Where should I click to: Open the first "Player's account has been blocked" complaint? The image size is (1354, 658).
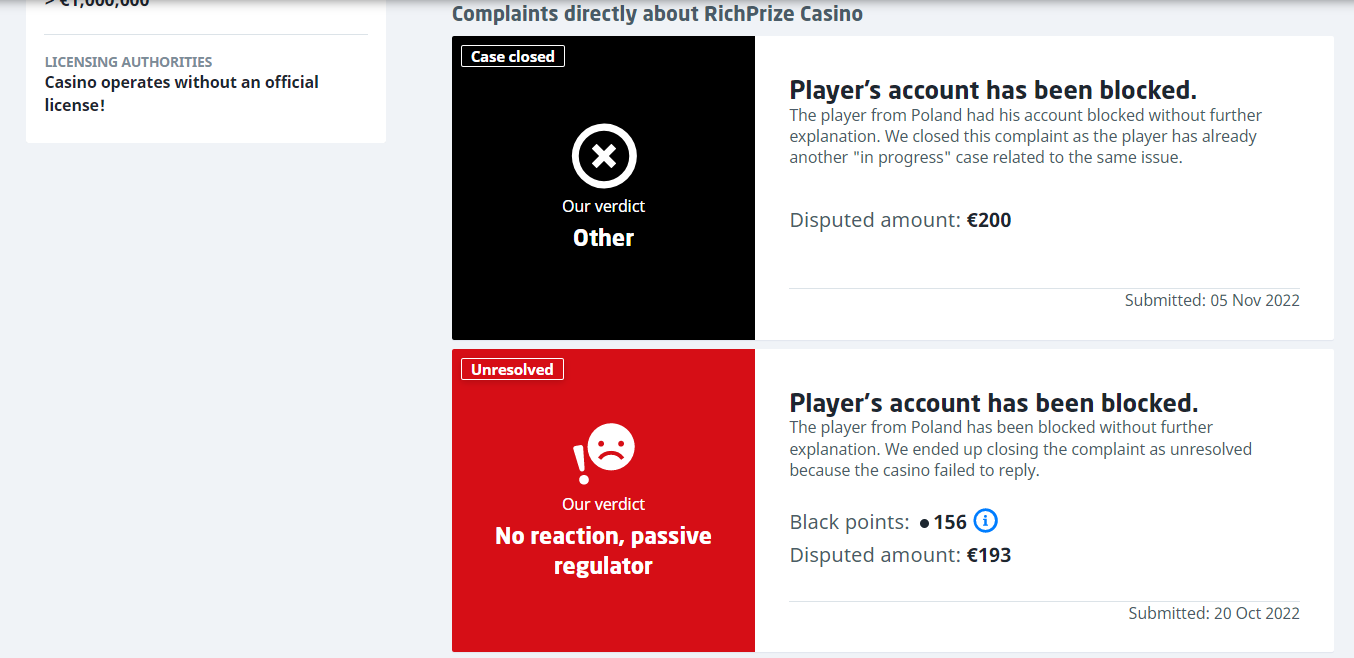[x=993, y=90]
